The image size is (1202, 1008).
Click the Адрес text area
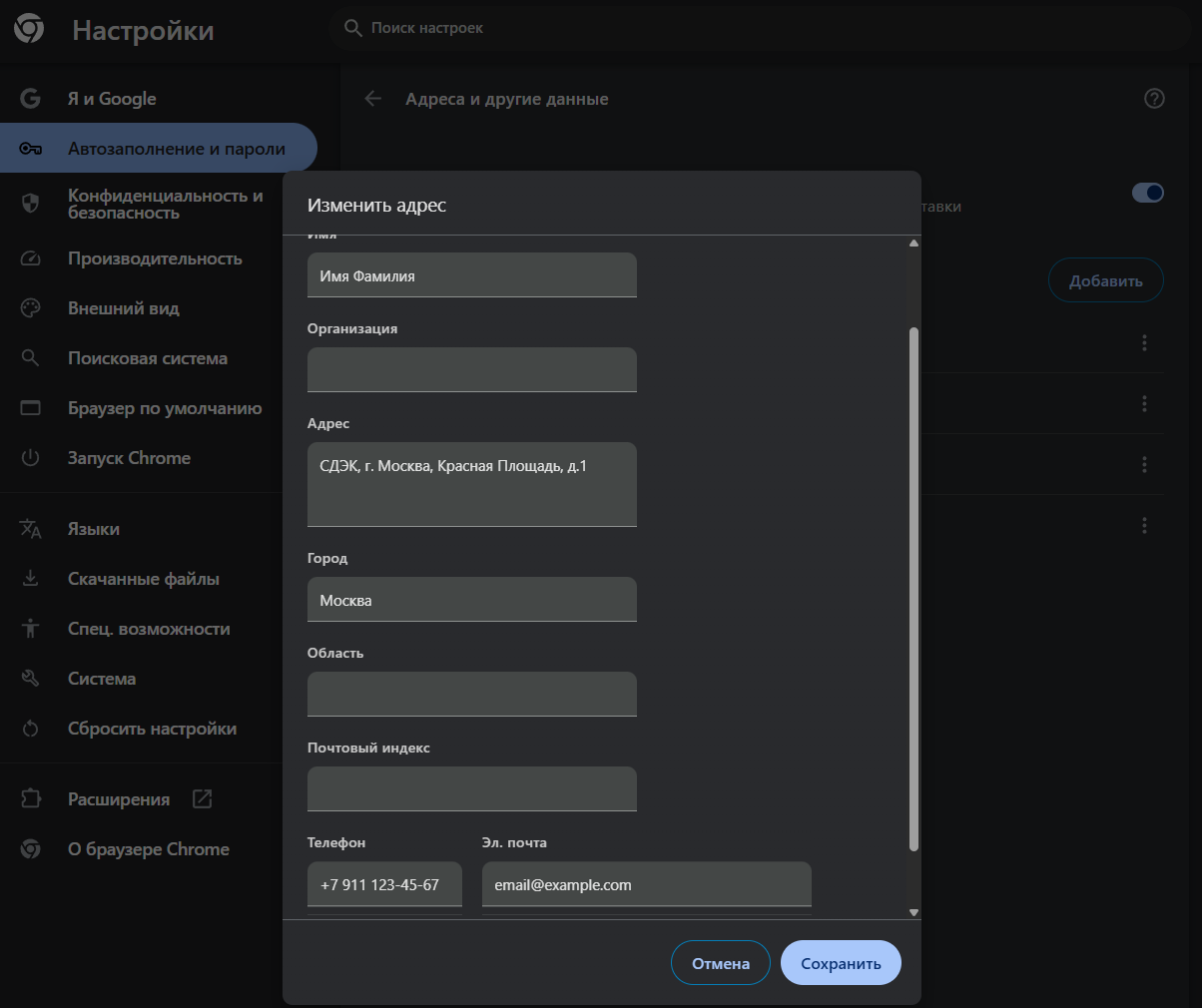(472, 484)
